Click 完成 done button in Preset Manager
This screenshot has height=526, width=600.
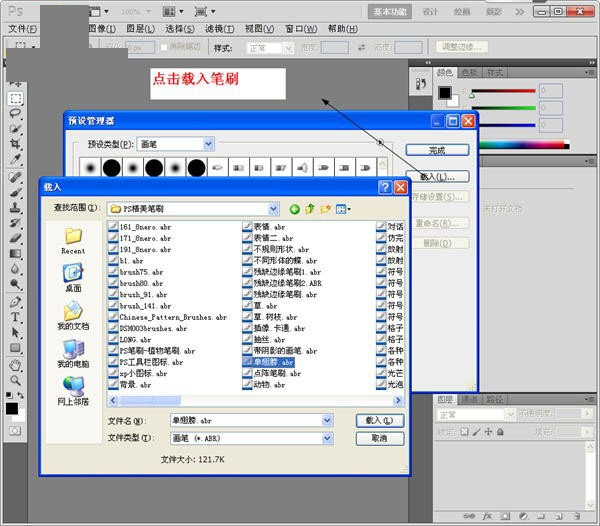pos(437,150)
